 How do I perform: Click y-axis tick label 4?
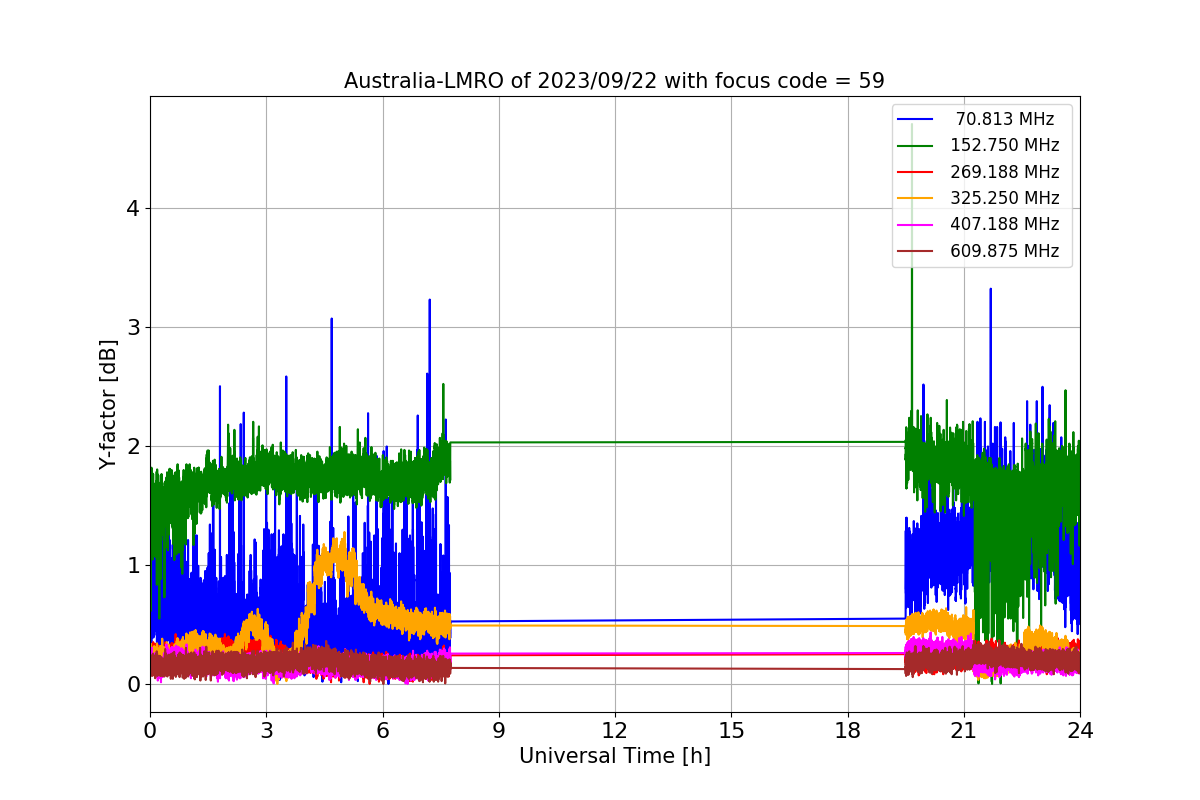pyautogui.click(x=132, y=209)
